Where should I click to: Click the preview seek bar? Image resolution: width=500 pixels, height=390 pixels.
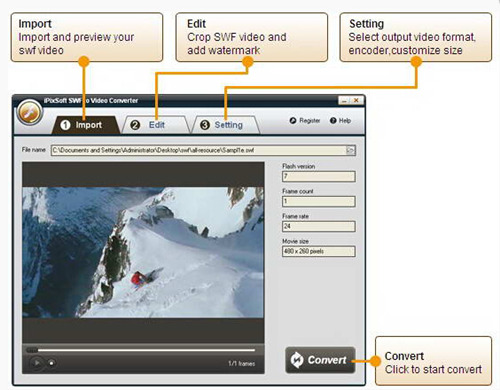tap(141, 350)
